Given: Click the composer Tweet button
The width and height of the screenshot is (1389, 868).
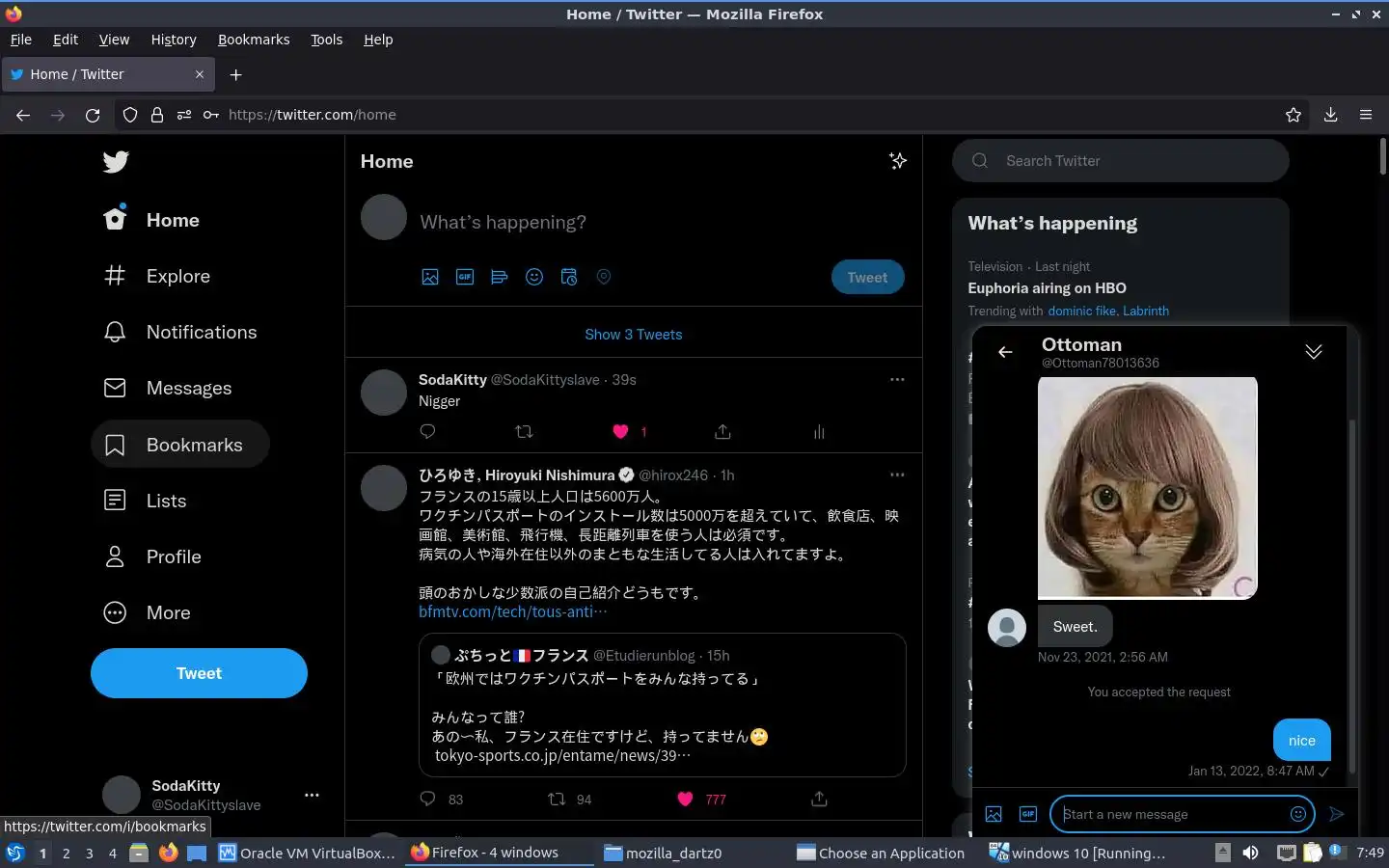Looking at the screenshot, I should coord(867,277).
